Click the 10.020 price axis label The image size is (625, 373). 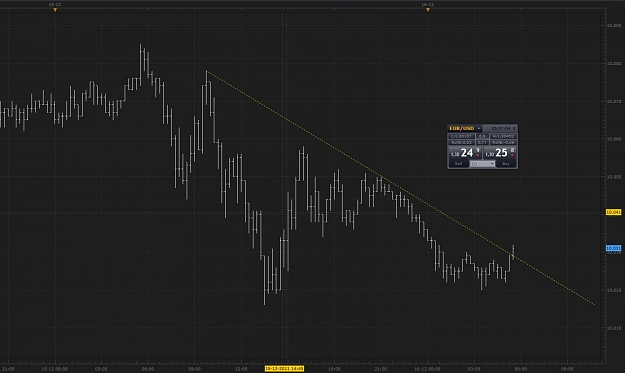[x=613, y=290]
